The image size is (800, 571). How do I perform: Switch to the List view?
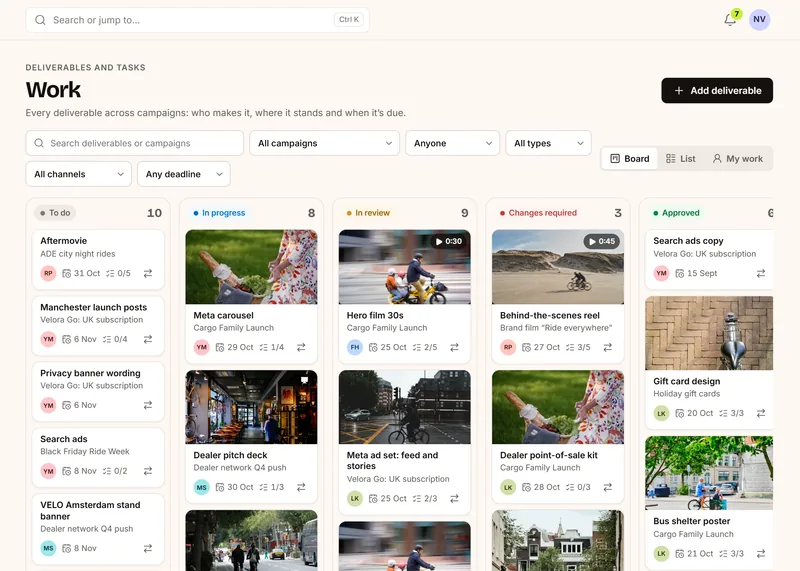tap(681, 159)
